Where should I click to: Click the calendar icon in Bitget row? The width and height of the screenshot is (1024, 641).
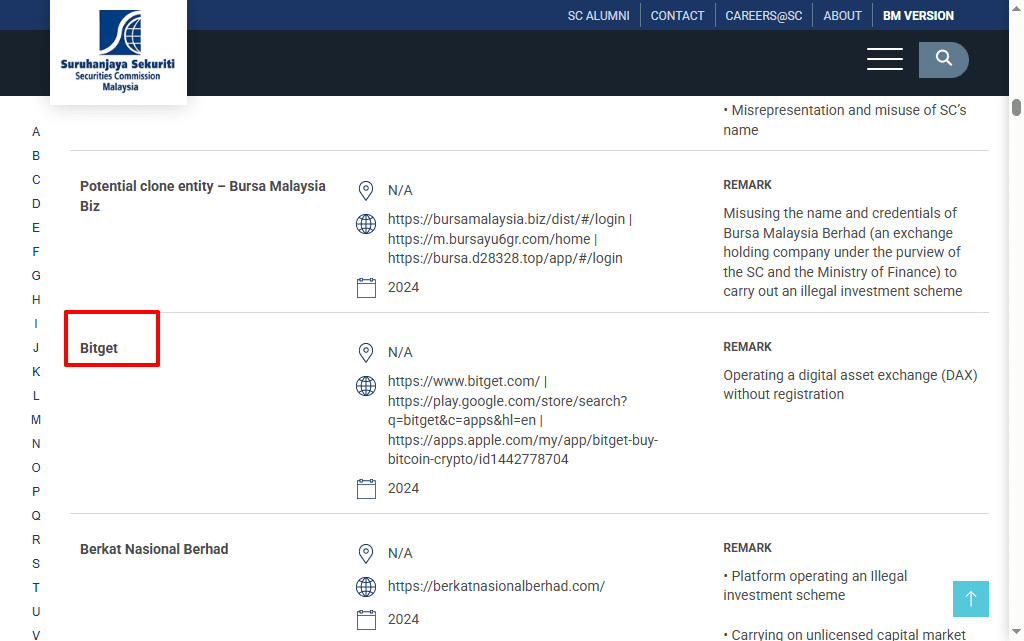click(x=366, y=488)
